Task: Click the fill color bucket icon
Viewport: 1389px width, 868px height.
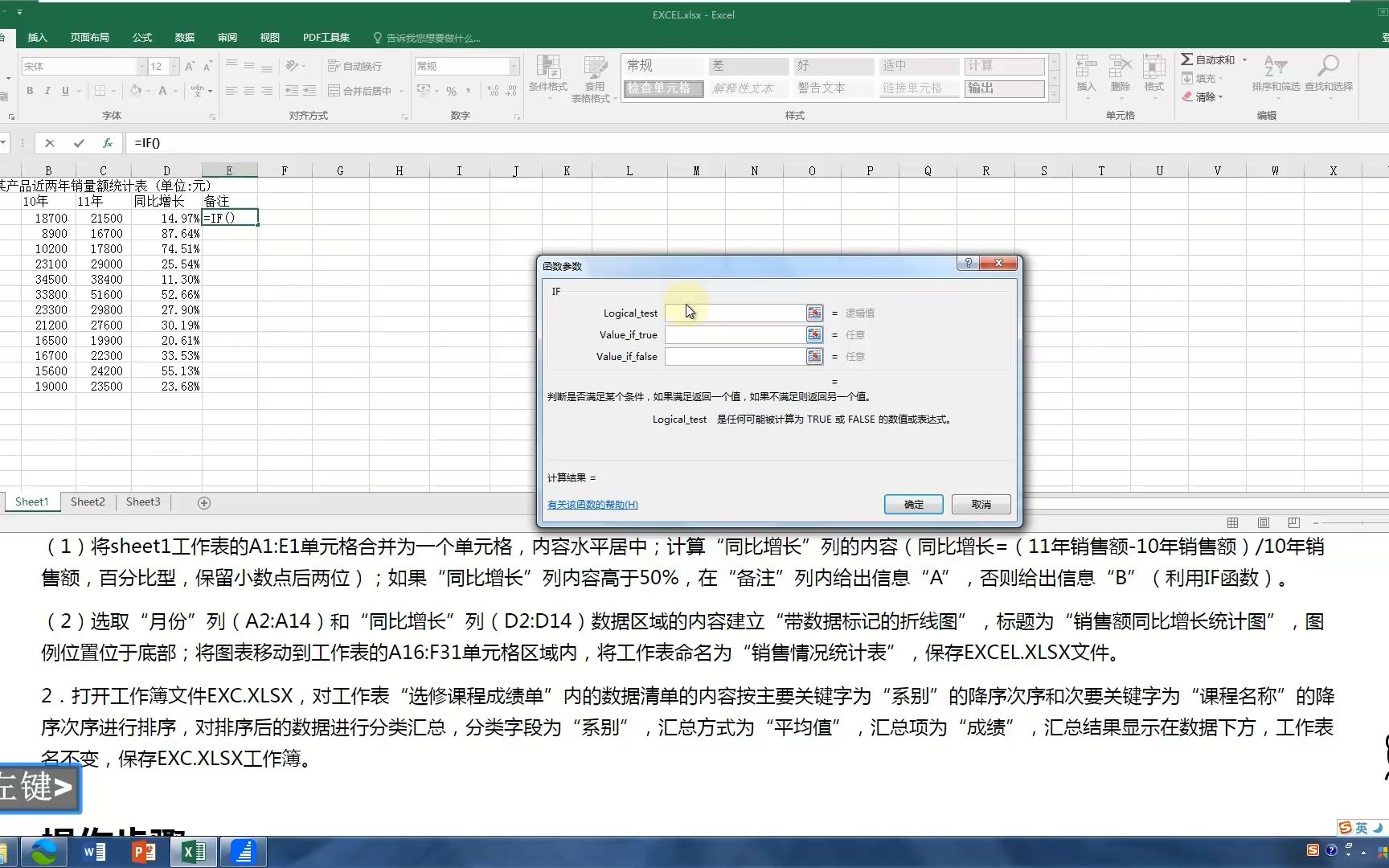Action: click(136, 91)
